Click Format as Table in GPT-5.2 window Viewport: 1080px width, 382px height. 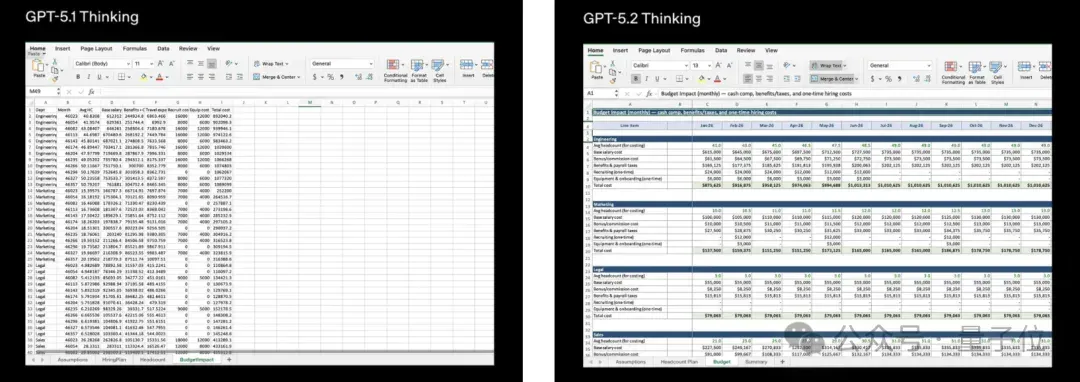[x=975, y=66]
